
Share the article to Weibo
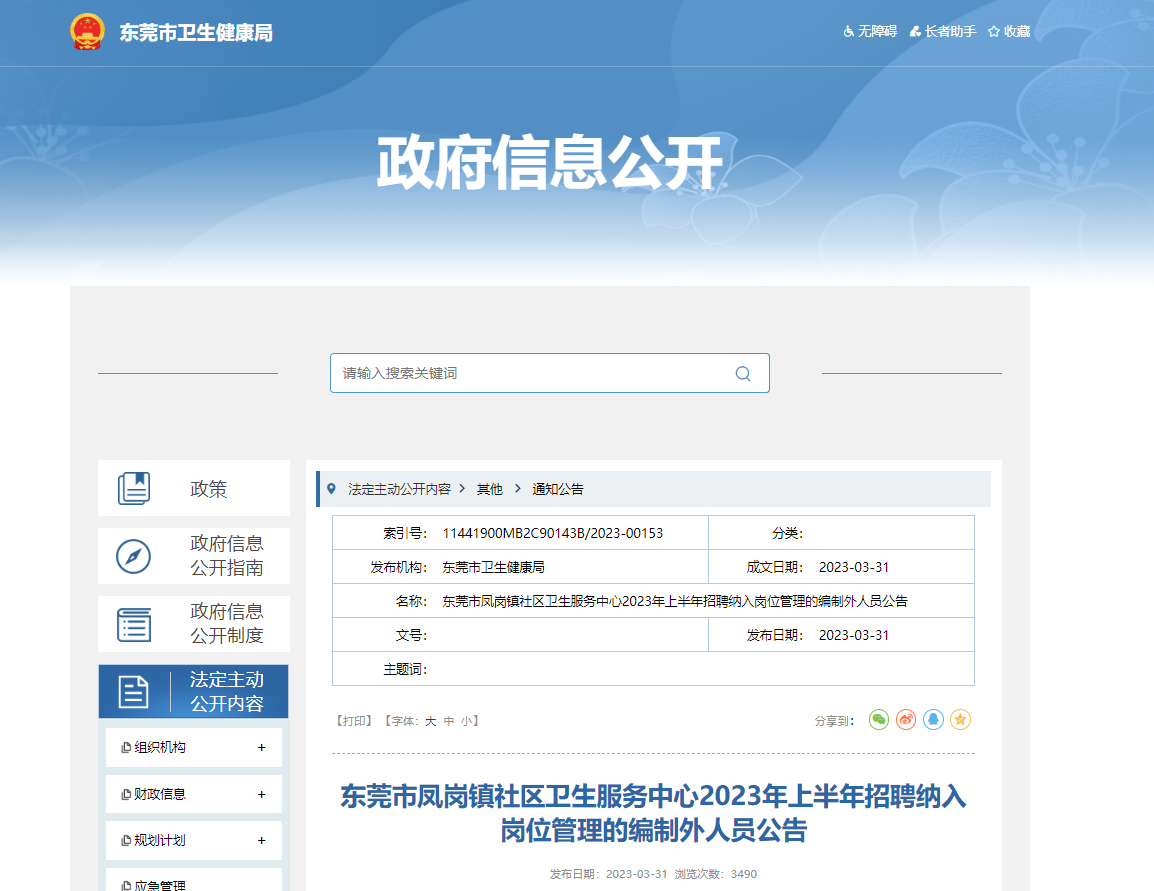906,719
